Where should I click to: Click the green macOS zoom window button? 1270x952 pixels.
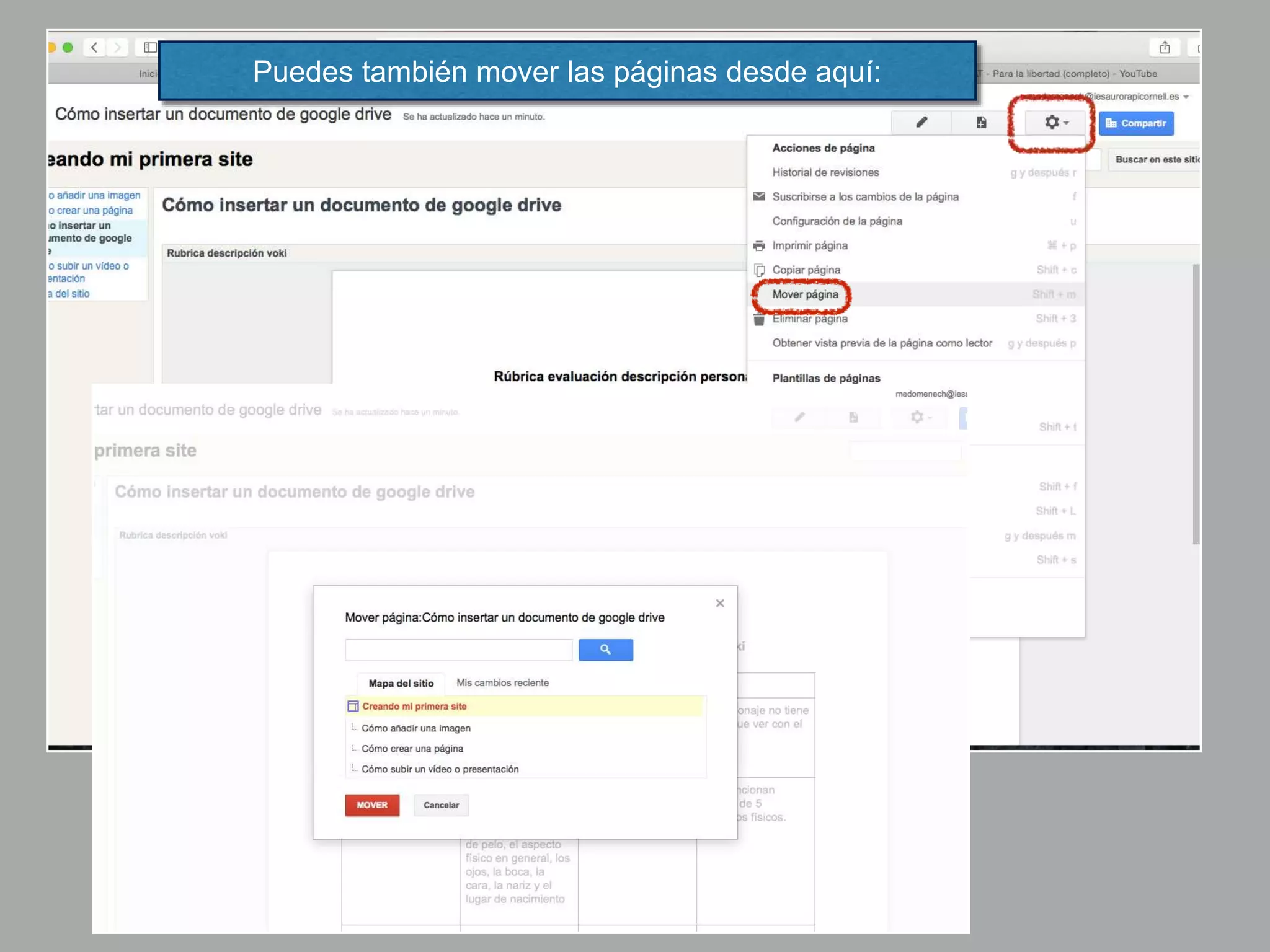[68, 47]
